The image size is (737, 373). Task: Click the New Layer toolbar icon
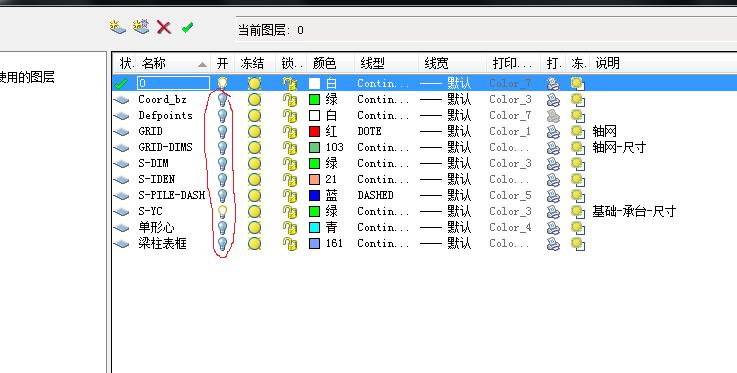click(x=117, y=27)
